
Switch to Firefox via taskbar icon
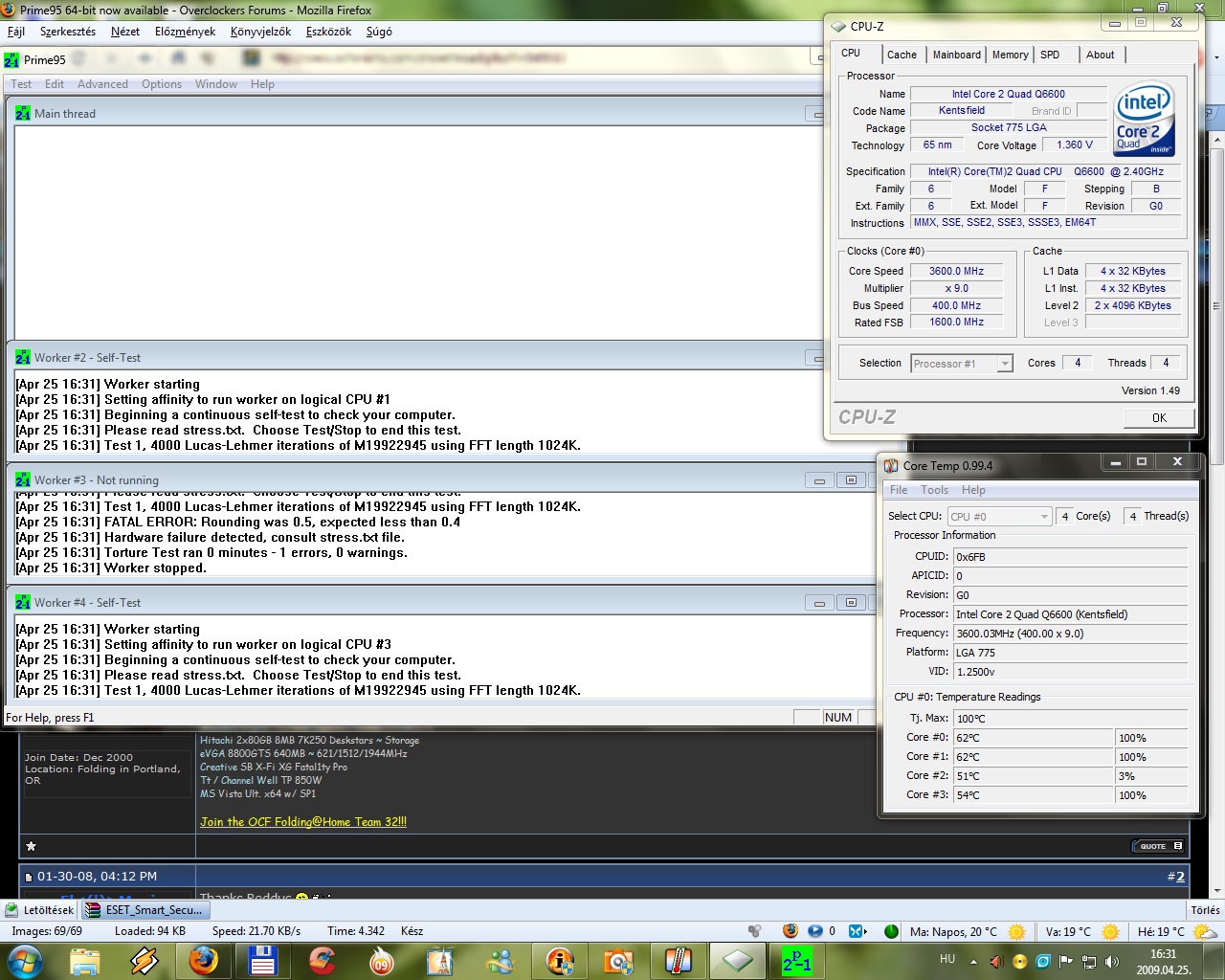204,961
